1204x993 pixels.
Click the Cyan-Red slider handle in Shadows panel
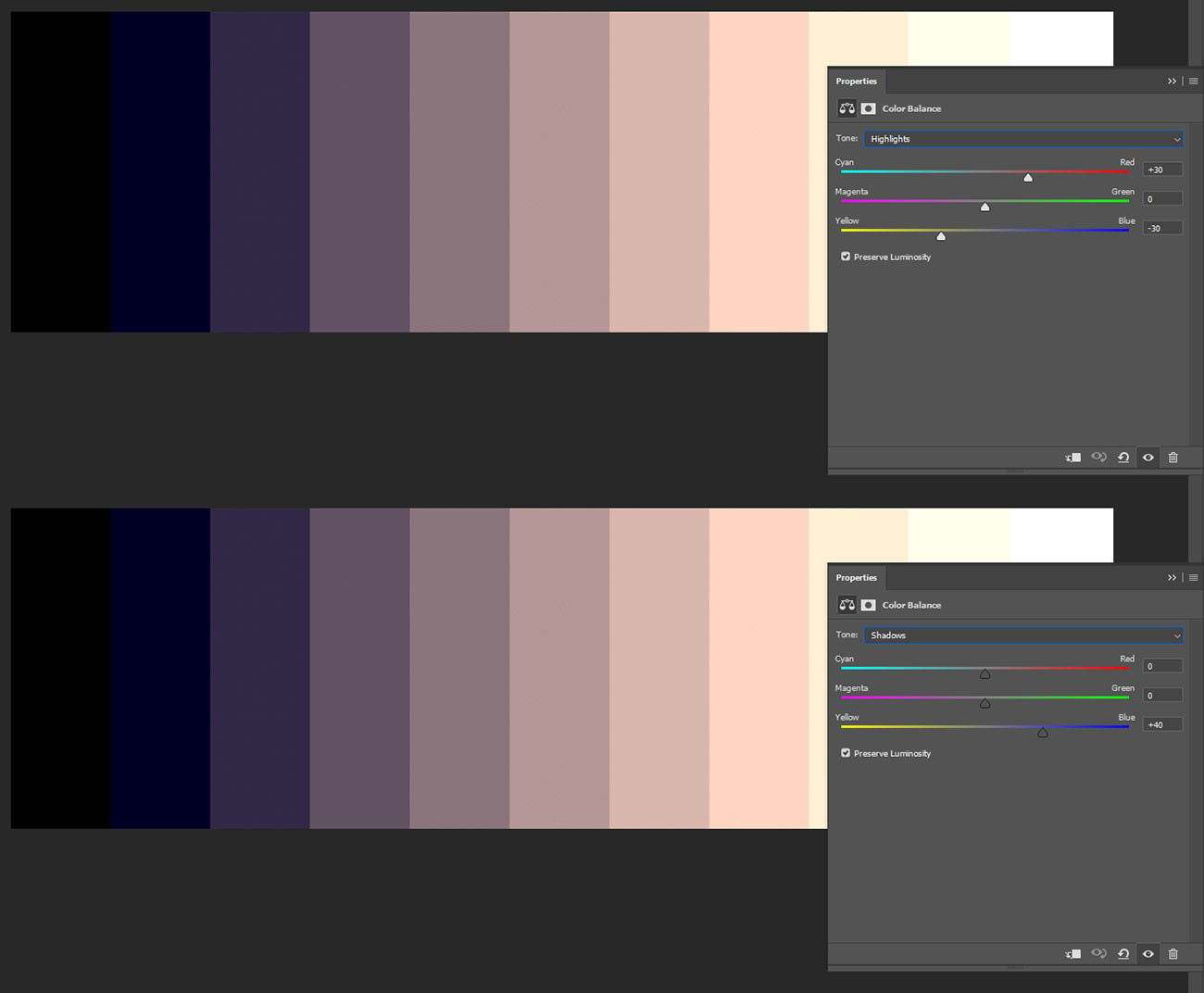(985, 674)
